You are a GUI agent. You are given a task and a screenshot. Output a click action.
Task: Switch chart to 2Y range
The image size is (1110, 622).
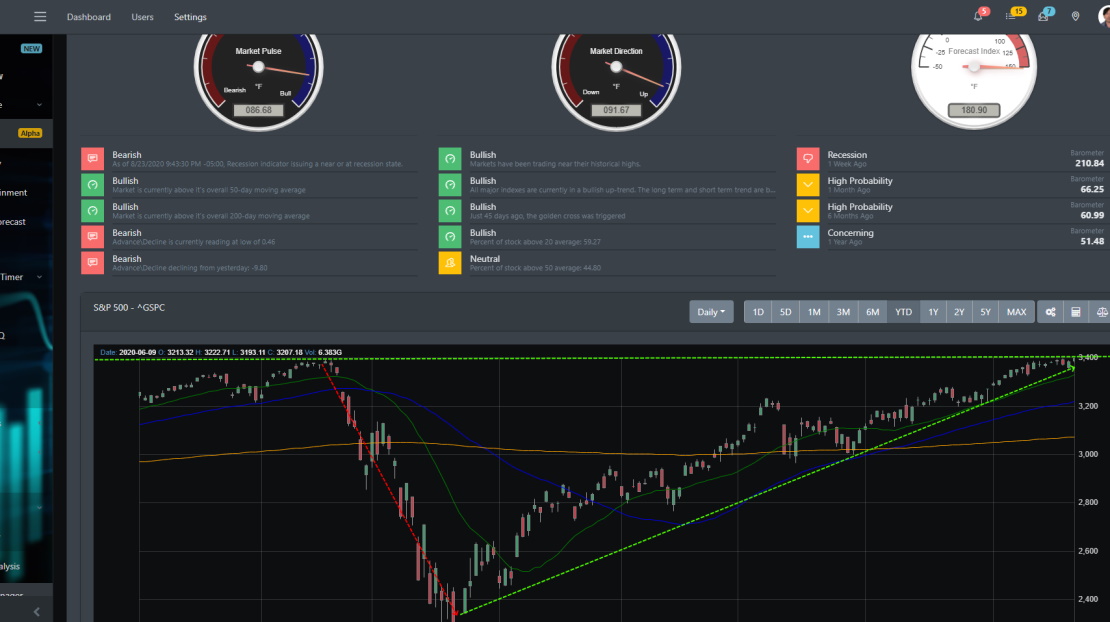959,312
